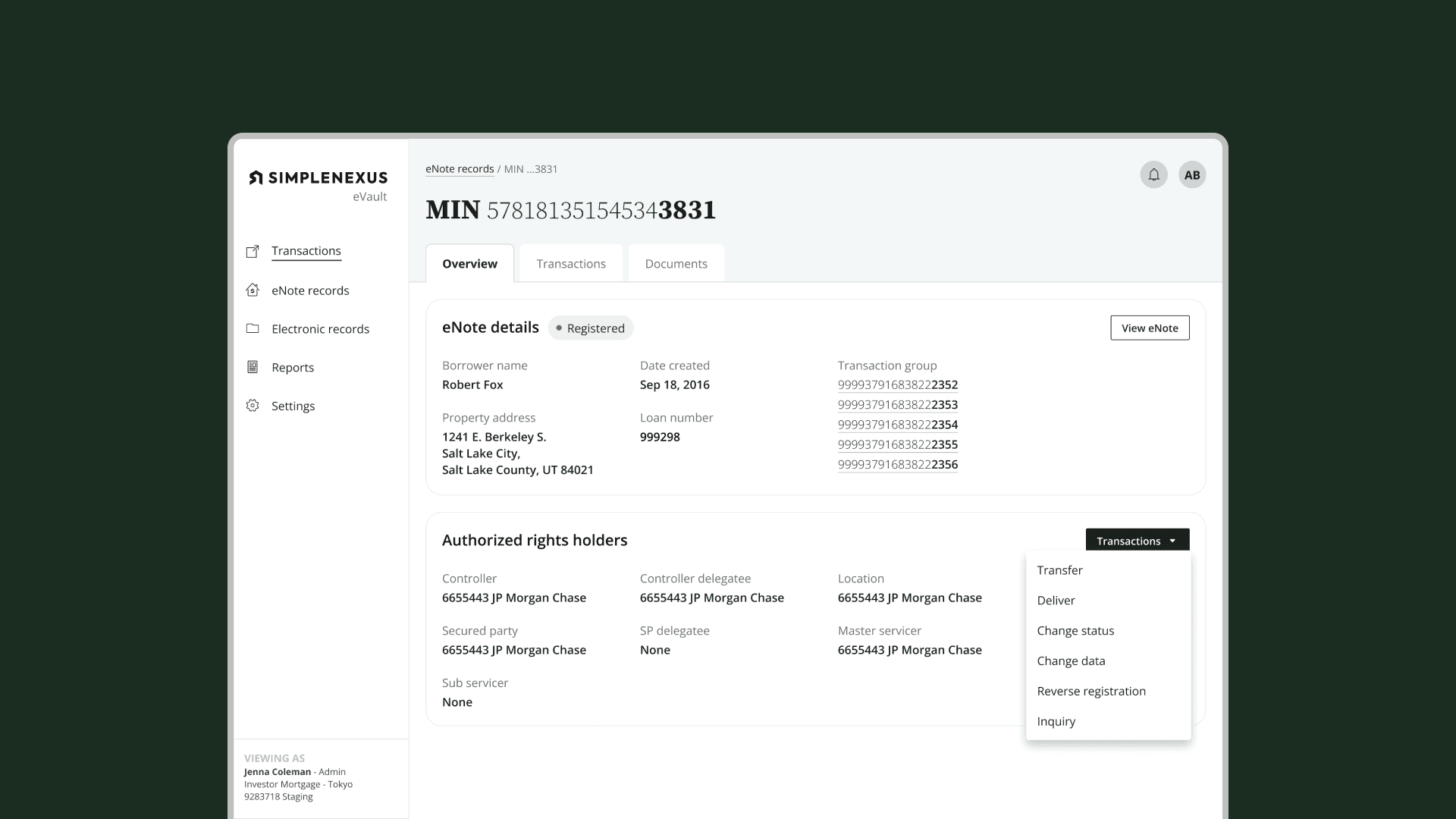Select Transfer from the open dropdown menu
This screenshot has width=1456, height=819.
pos(1060,570)
